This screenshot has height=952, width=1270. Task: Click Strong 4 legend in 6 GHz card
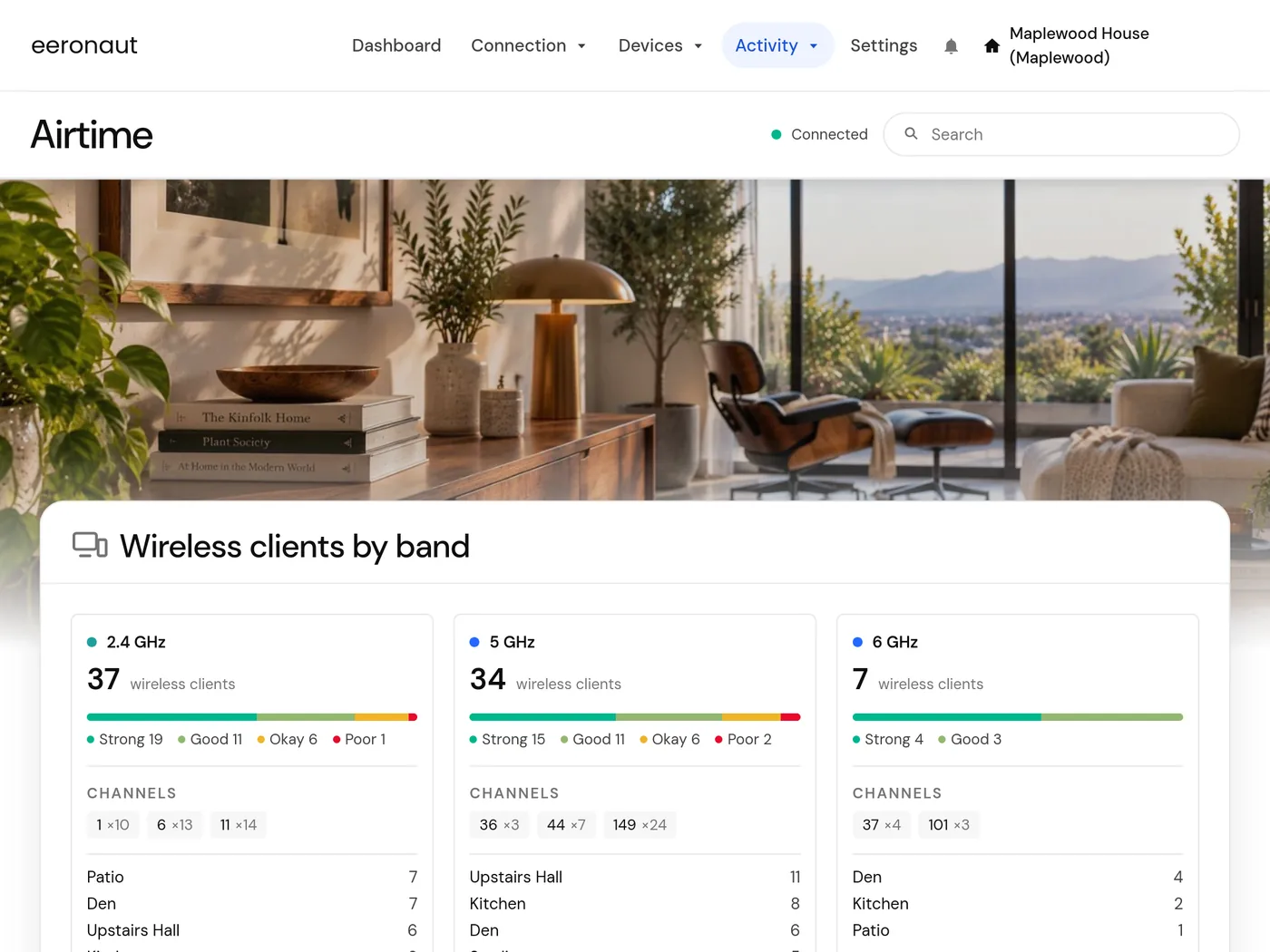pos(888,739)
